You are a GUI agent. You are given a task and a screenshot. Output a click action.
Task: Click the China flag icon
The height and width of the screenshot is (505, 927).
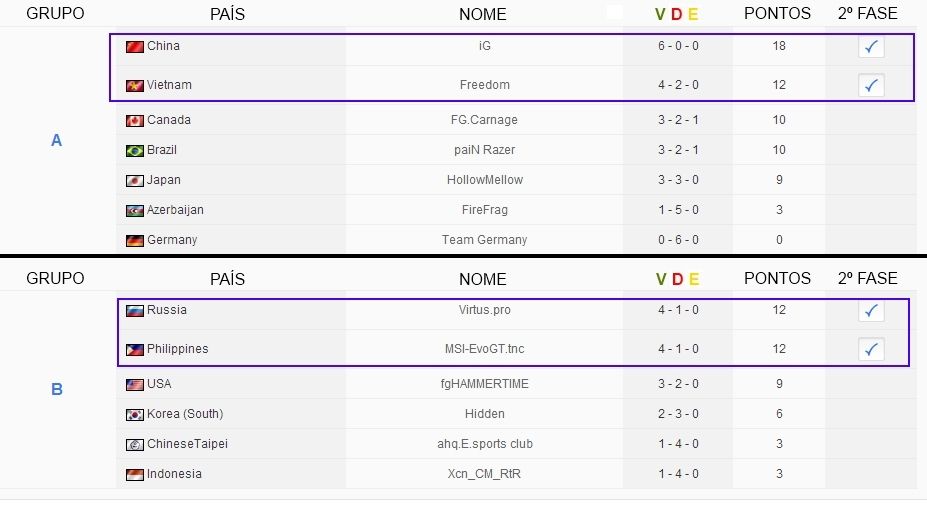[x=135, y=47]
